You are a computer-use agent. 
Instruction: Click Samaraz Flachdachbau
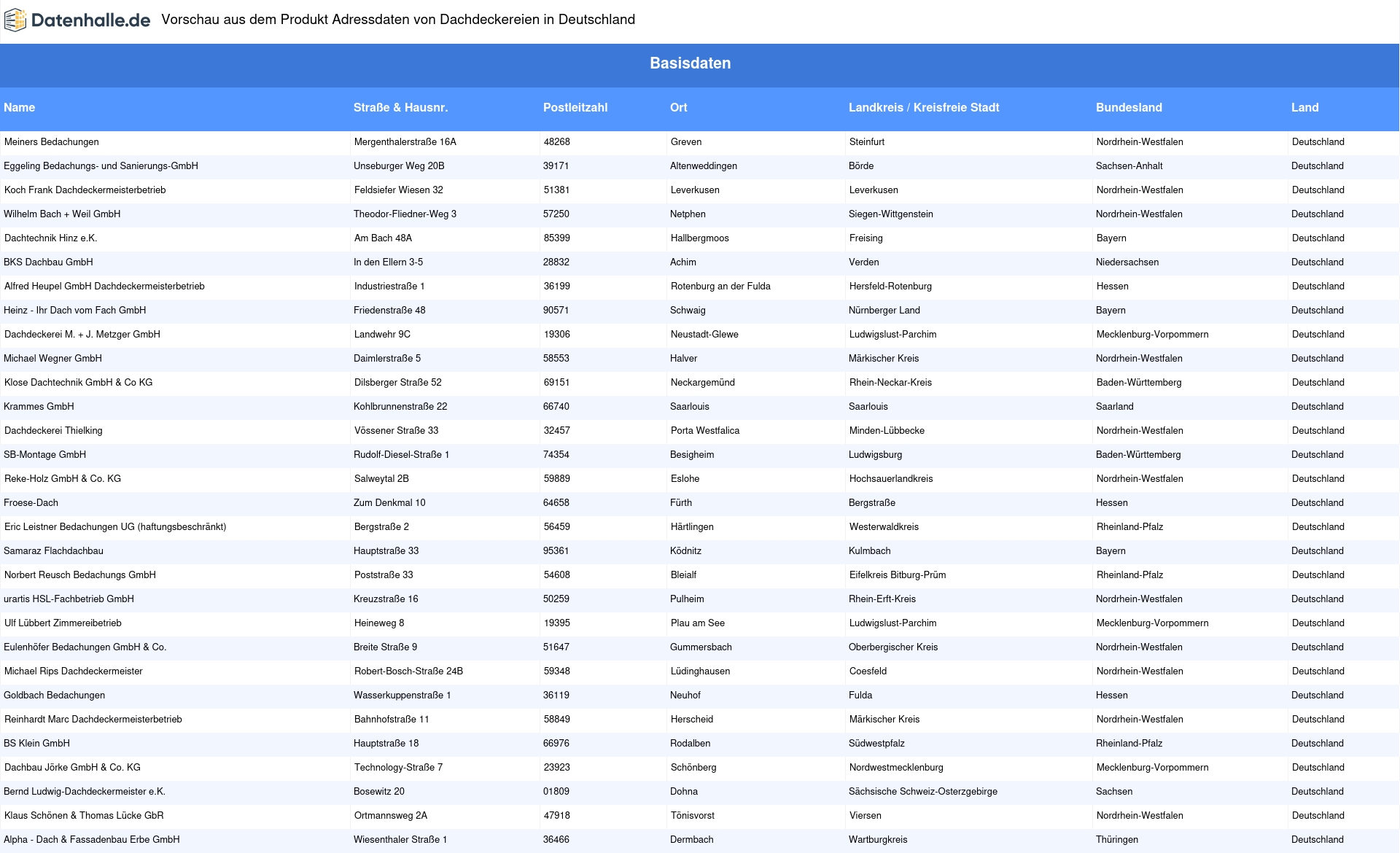tap(53, 551)
